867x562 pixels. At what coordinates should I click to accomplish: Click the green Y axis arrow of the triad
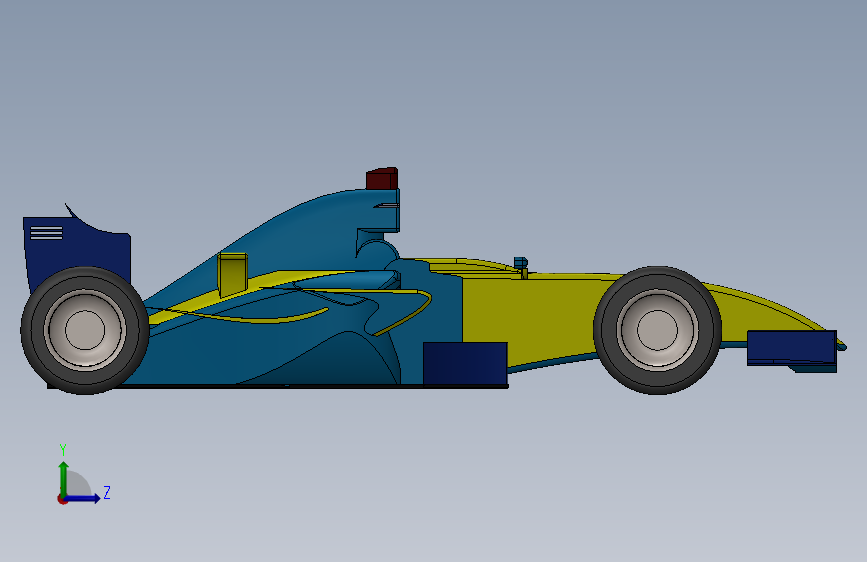tap(64, 478)
